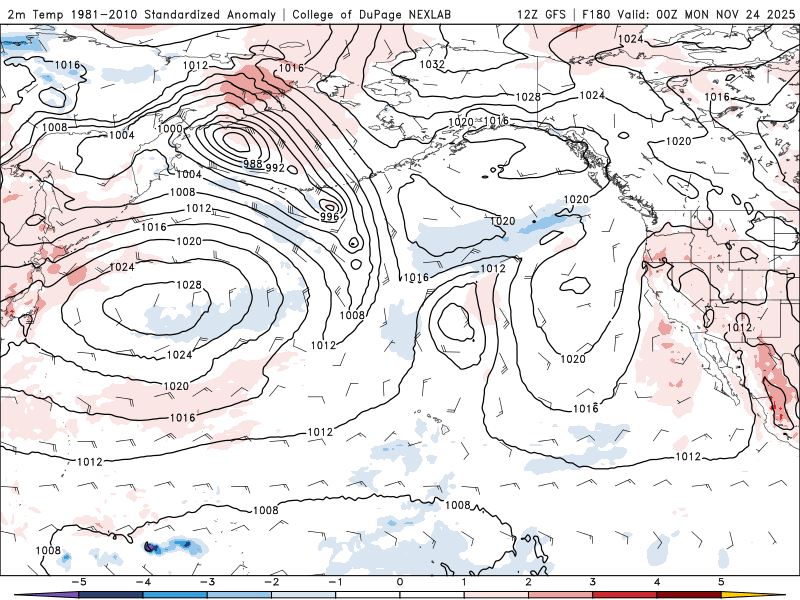Pick the light blue -3 to -2 colorbar segment

click(x=239, y=595)
